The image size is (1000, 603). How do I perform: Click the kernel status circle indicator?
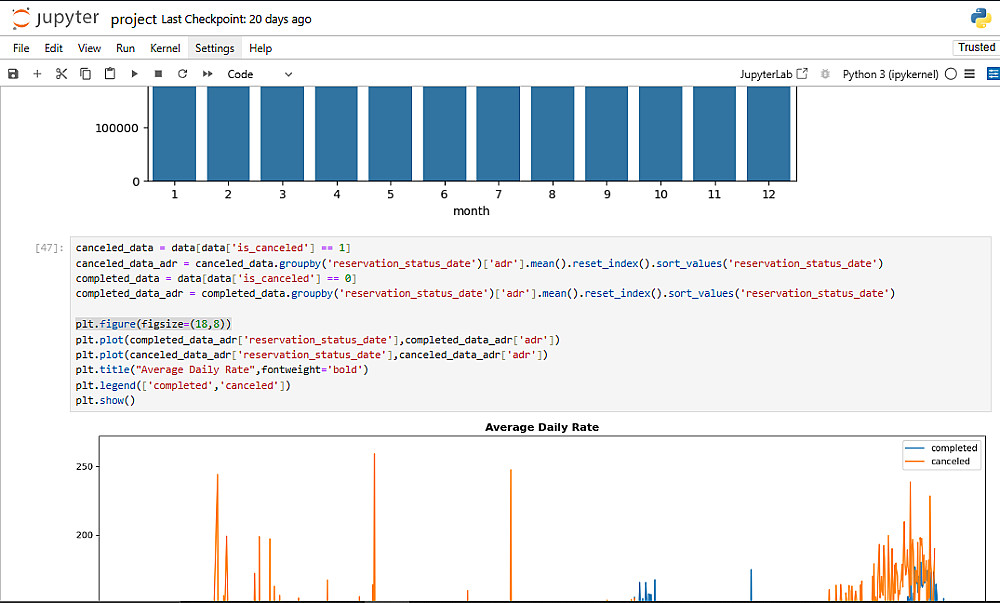(x=950, y=74)
